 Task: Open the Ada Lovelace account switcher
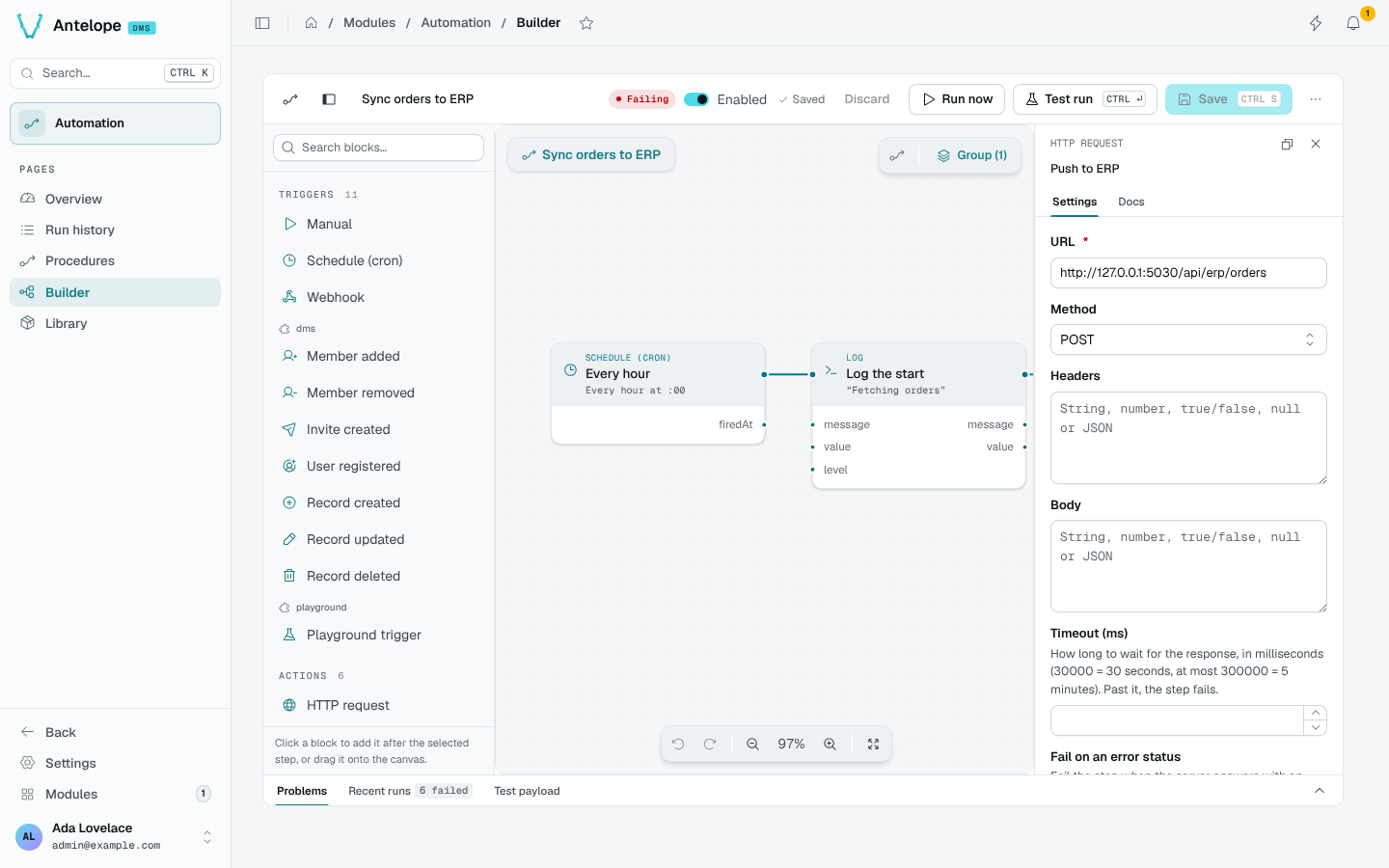coord(115,836)
